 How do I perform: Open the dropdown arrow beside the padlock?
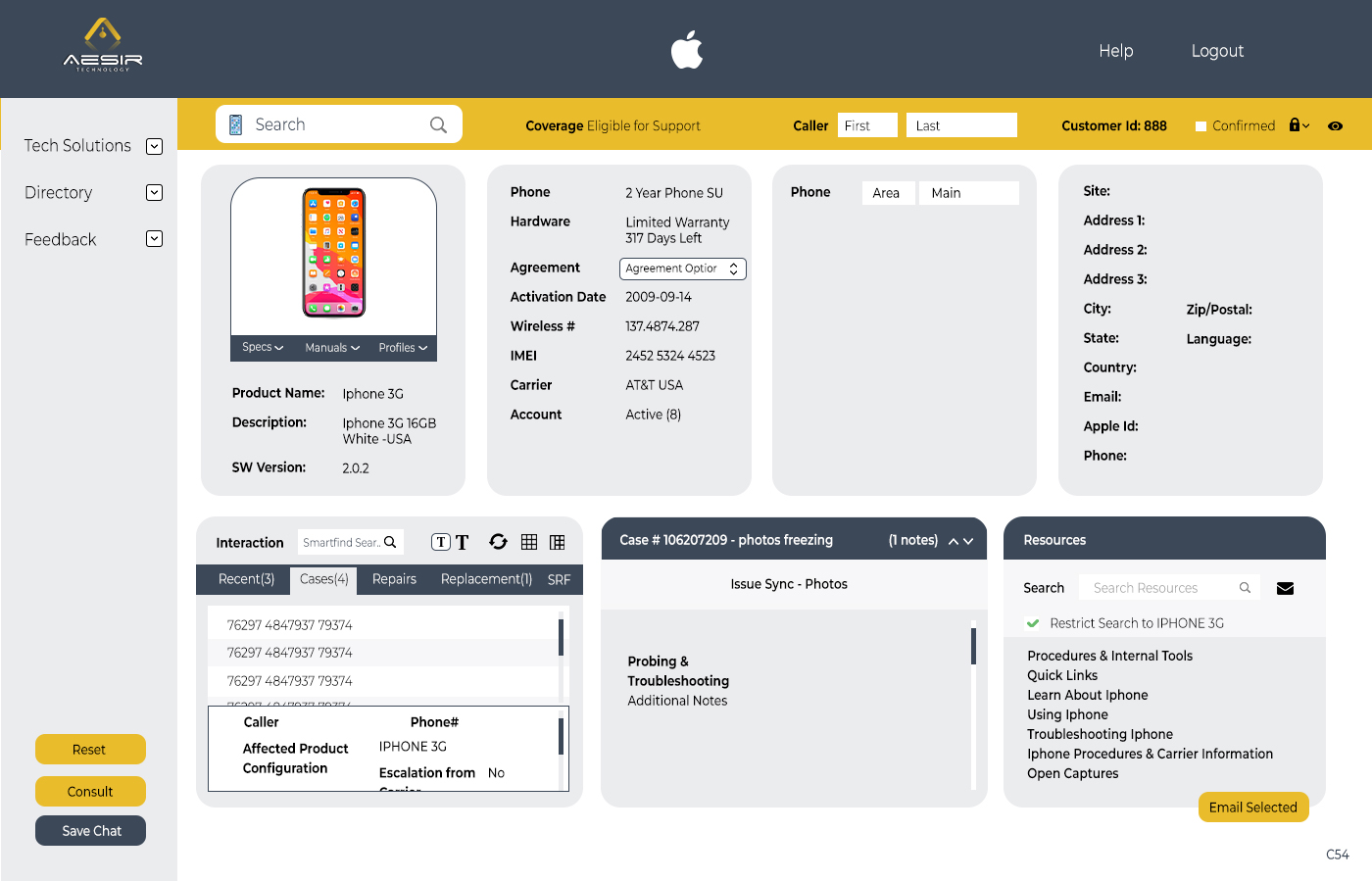pos(1306,126)
